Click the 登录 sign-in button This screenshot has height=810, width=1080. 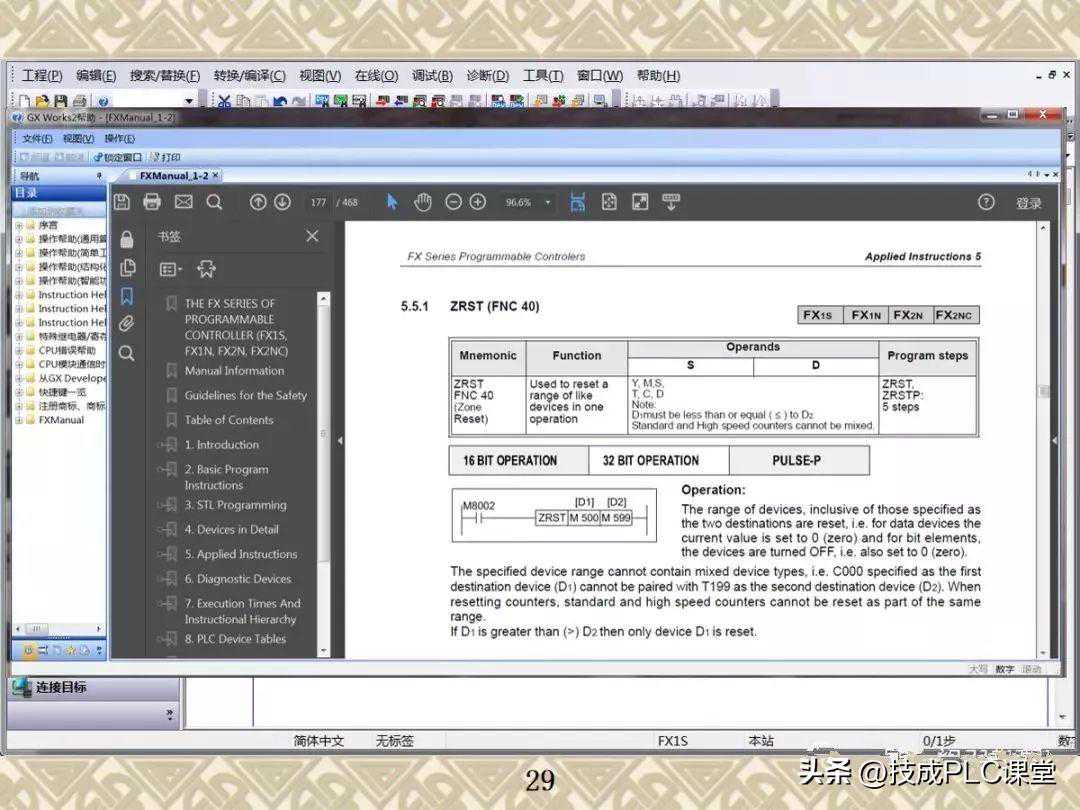click(1029, 203)
